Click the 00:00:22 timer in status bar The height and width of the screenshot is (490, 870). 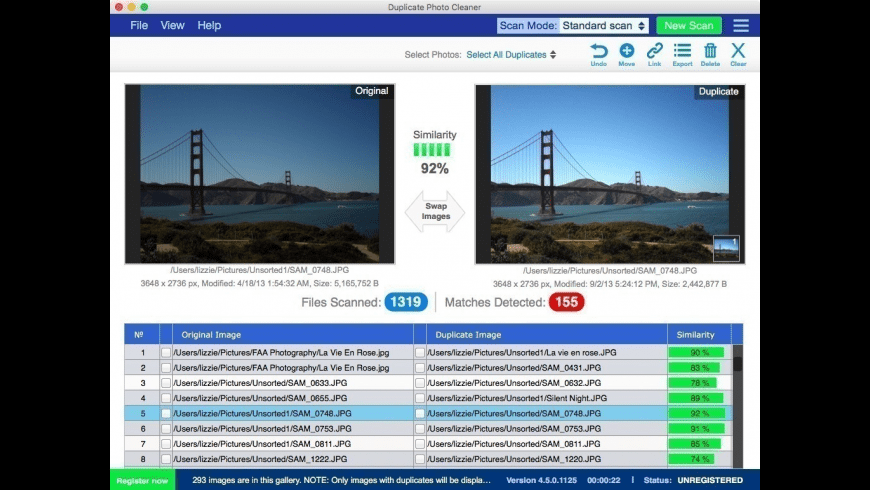tap(604, 481)
